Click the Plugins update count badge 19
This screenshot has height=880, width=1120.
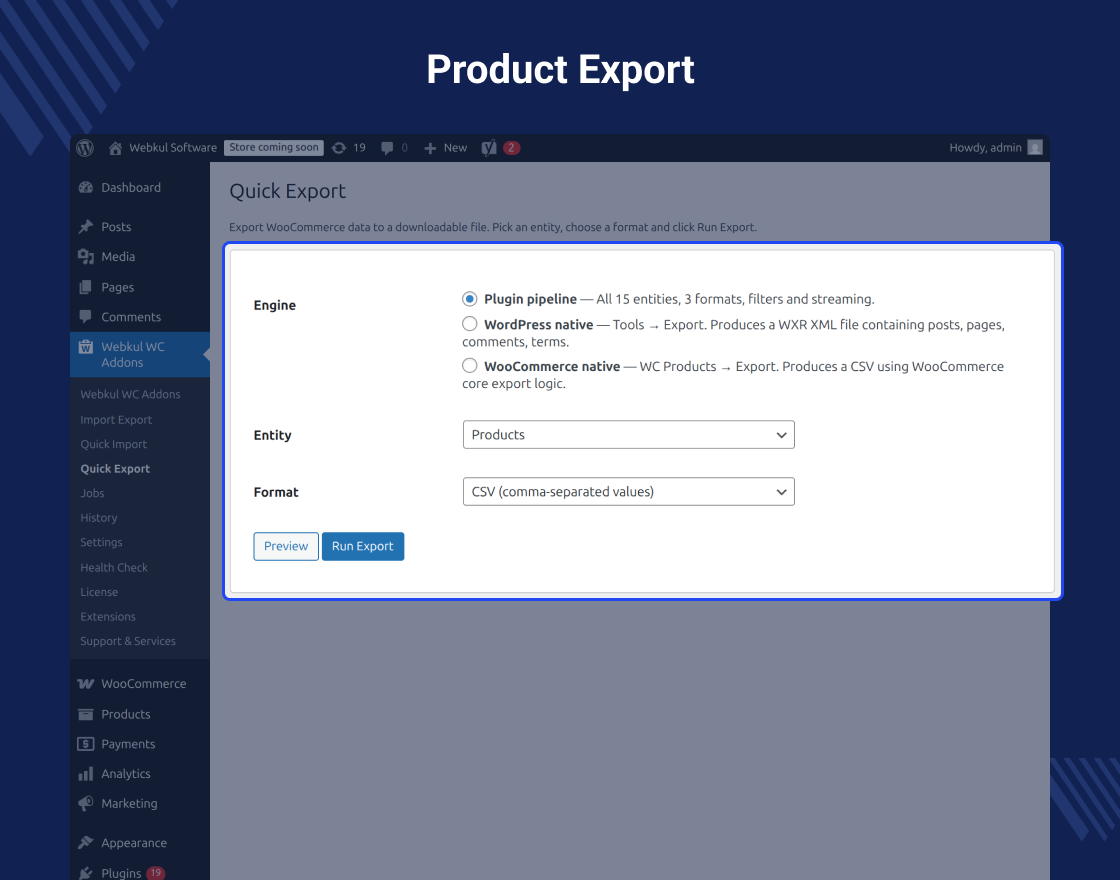155,873
